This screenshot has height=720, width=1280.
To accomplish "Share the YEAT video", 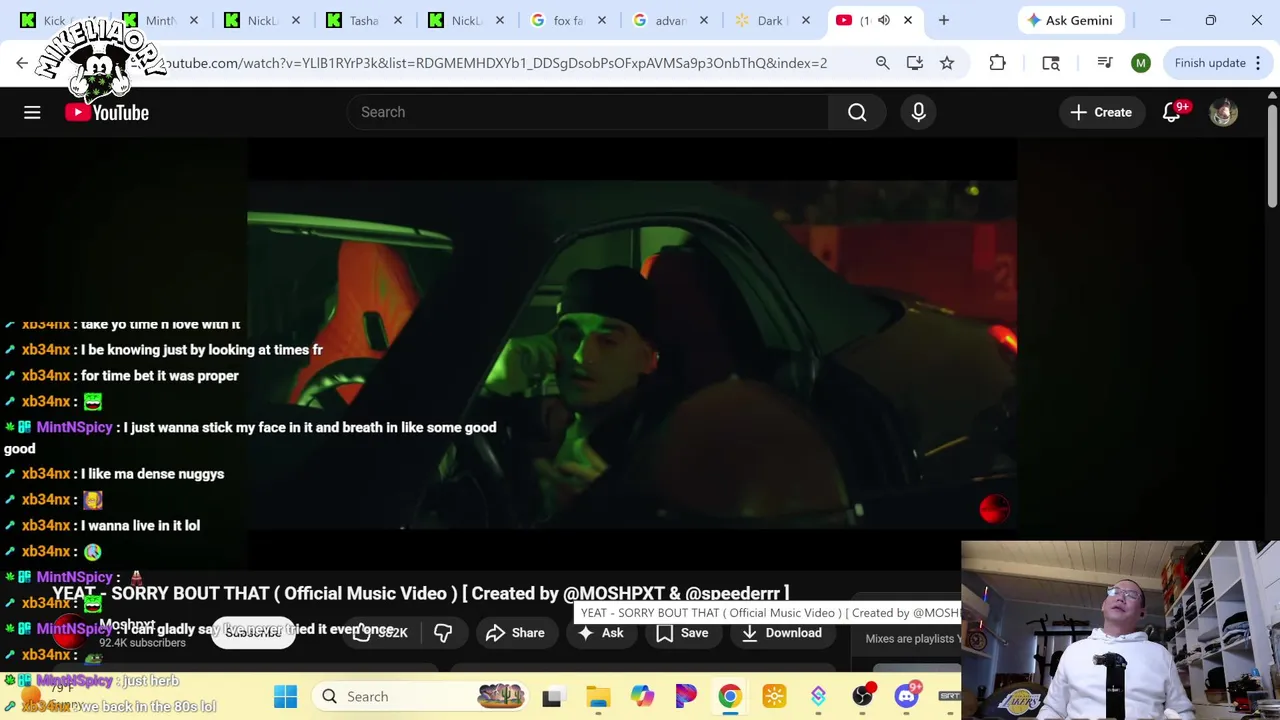I will pyautogui.click(x=515, y=633).
